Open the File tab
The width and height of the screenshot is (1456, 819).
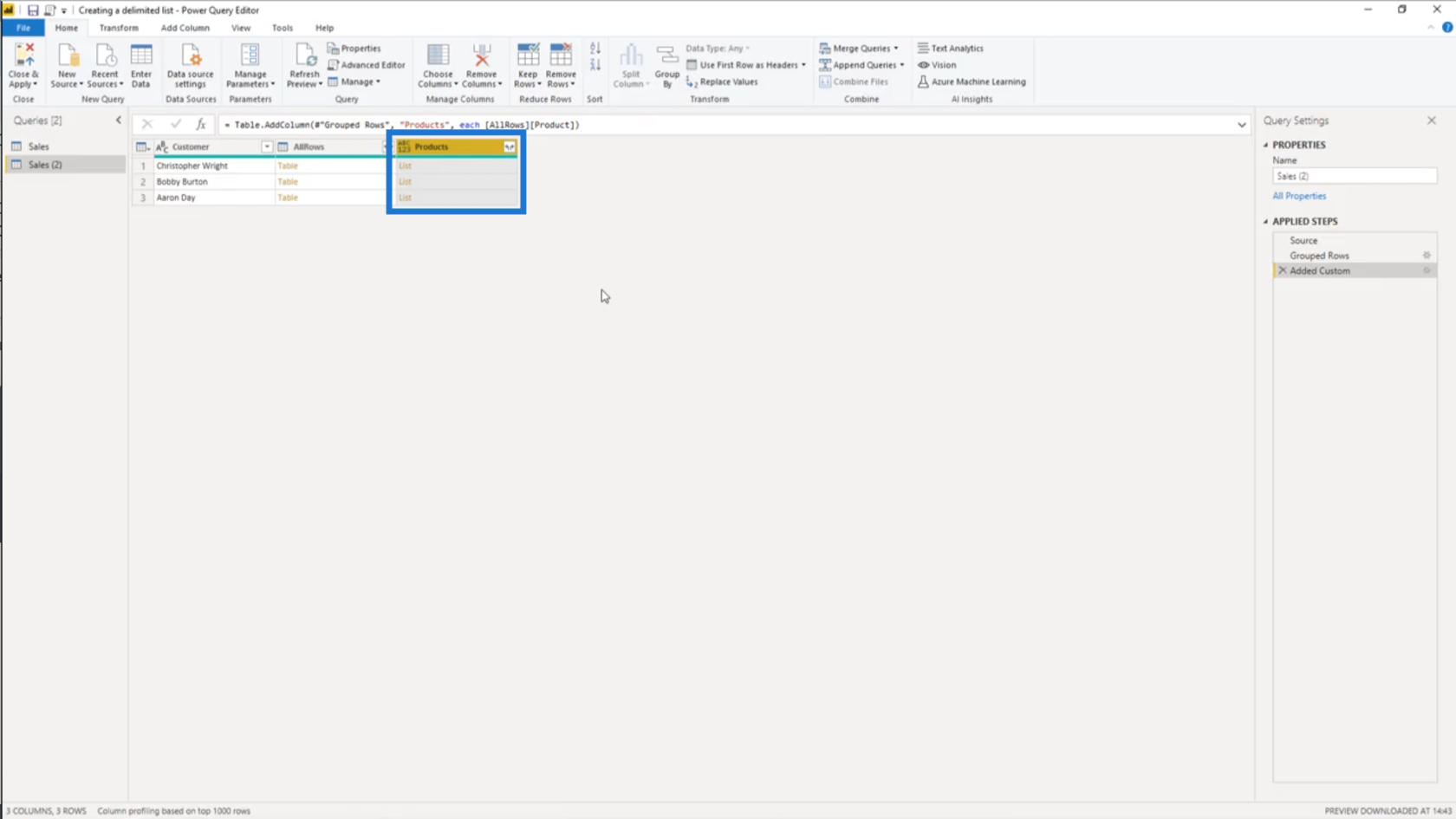[23, 28]
